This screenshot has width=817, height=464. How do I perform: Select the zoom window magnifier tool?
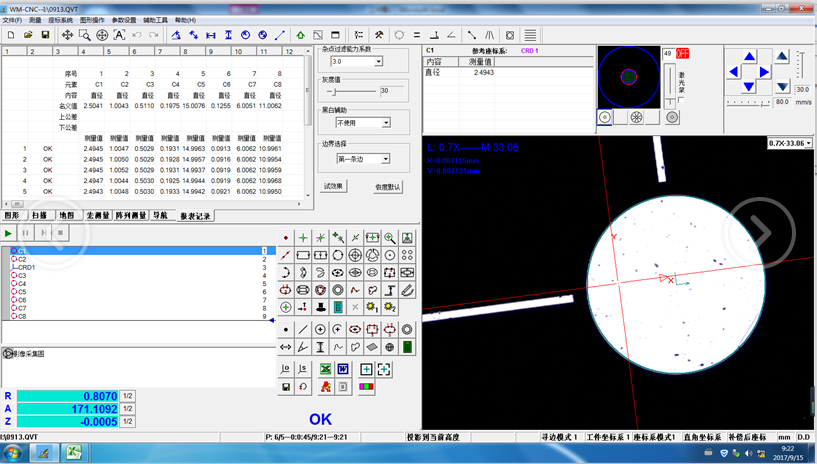(x=84, y=35)
